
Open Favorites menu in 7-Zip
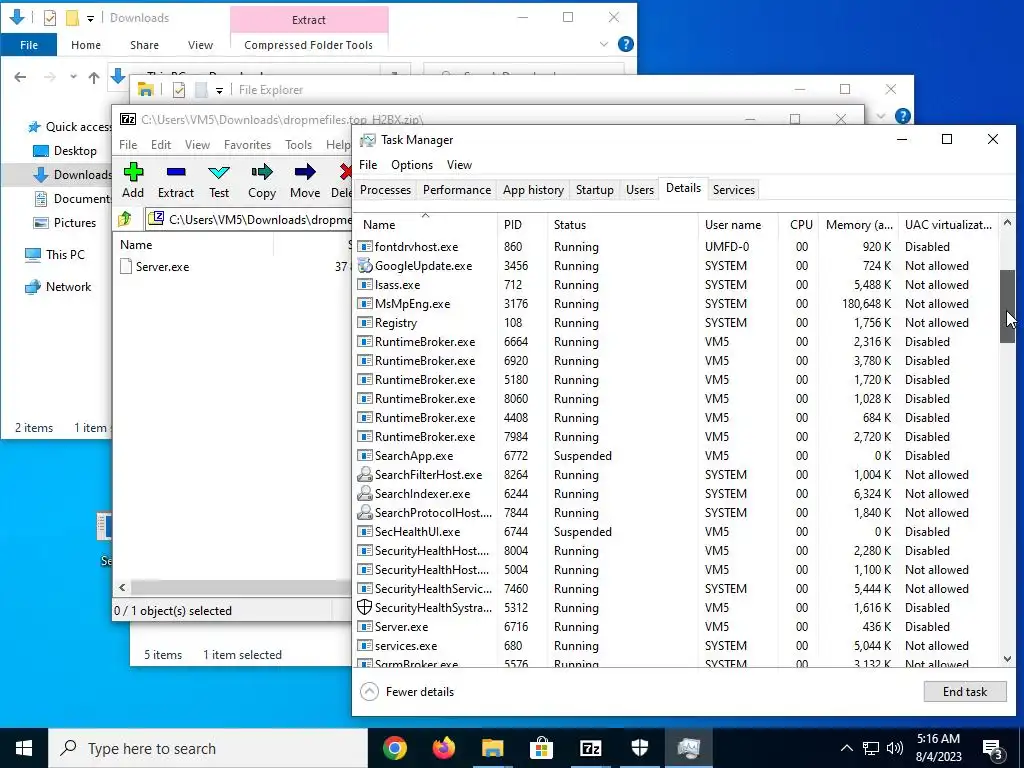[x=247, y=144]
